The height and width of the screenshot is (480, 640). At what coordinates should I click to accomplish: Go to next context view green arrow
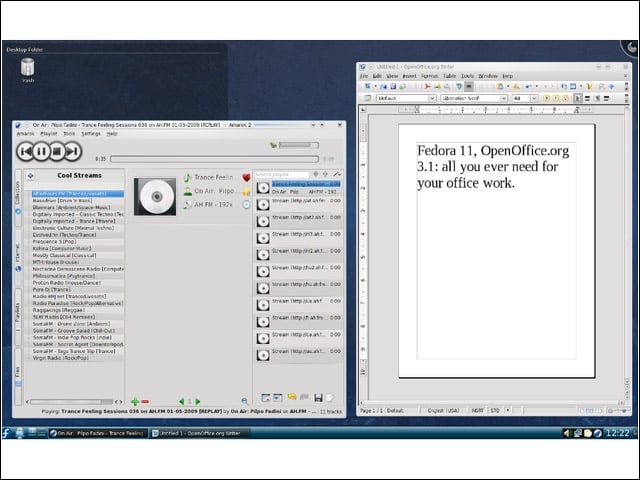[198, 402]
